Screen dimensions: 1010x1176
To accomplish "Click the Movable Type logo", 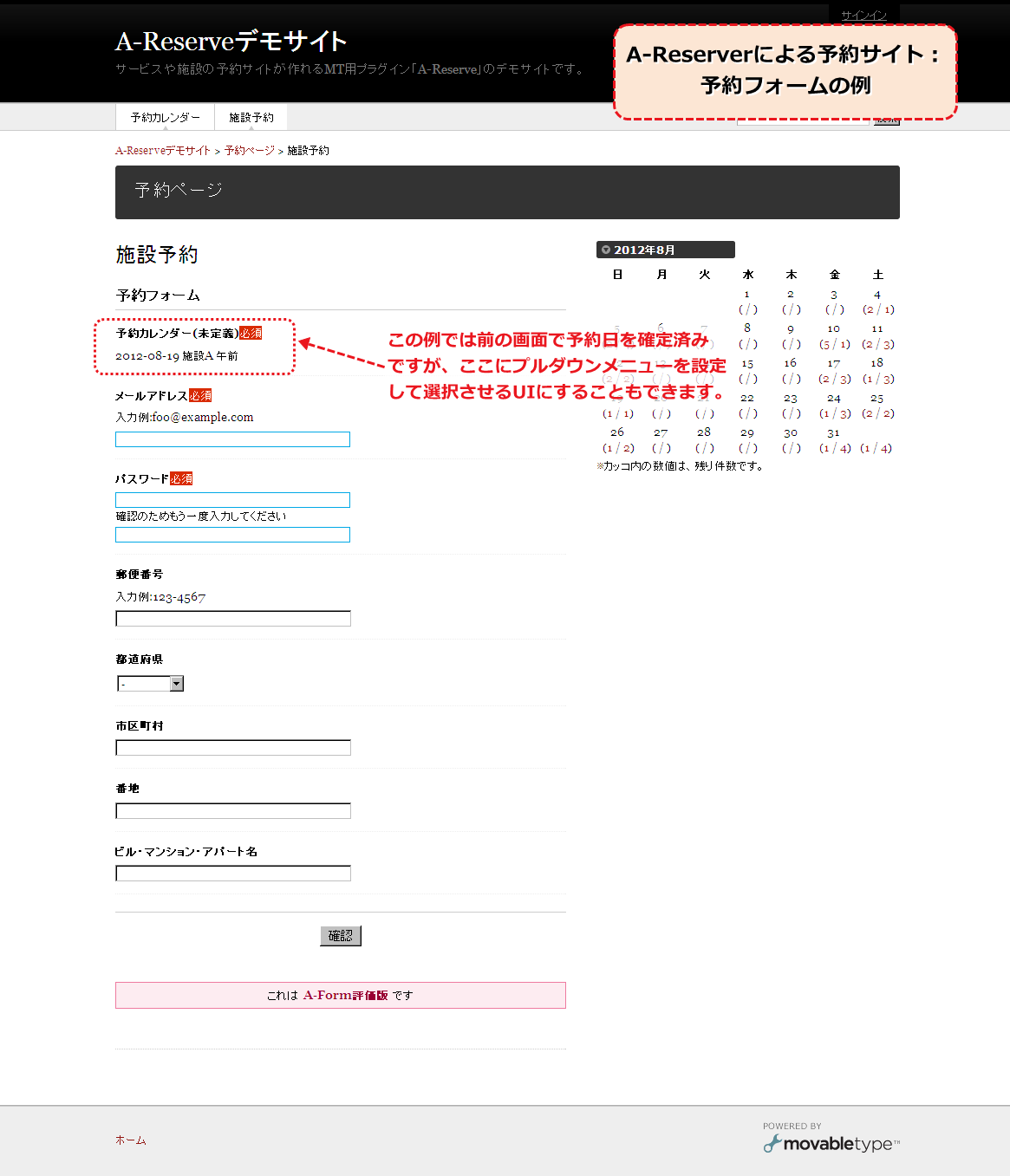I will point(831,1143).
